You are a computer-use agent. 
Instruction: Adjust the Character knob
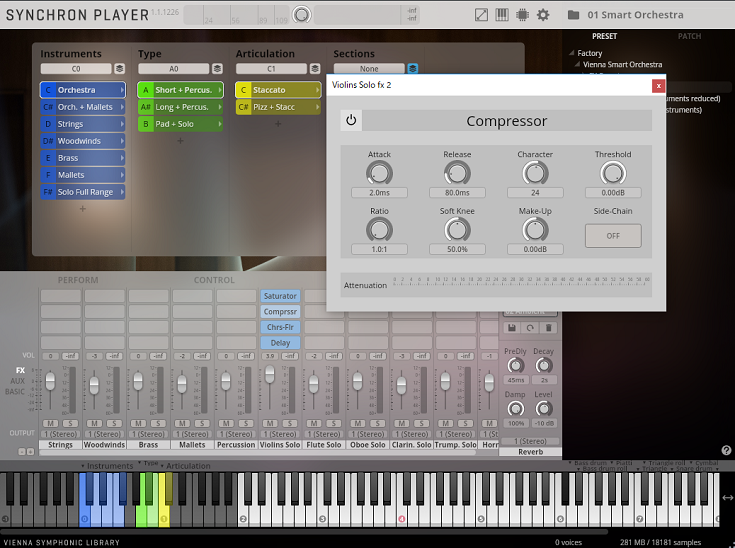pyautogui.click(x=535, y=173)
